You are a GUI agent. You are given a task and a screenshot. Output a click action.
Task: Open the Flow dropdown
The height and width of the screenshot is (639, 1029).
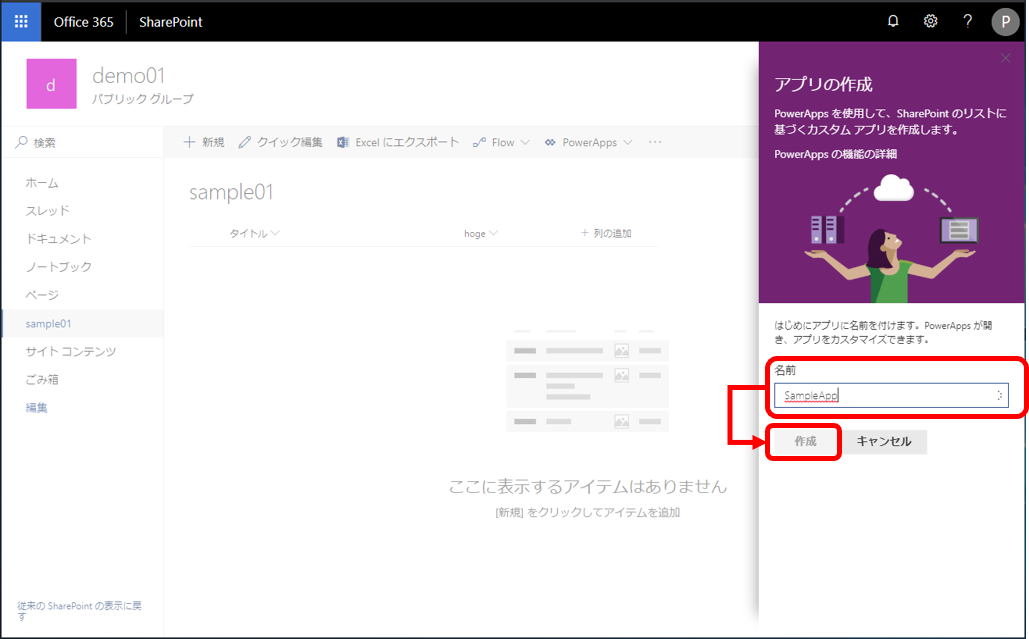500,142
